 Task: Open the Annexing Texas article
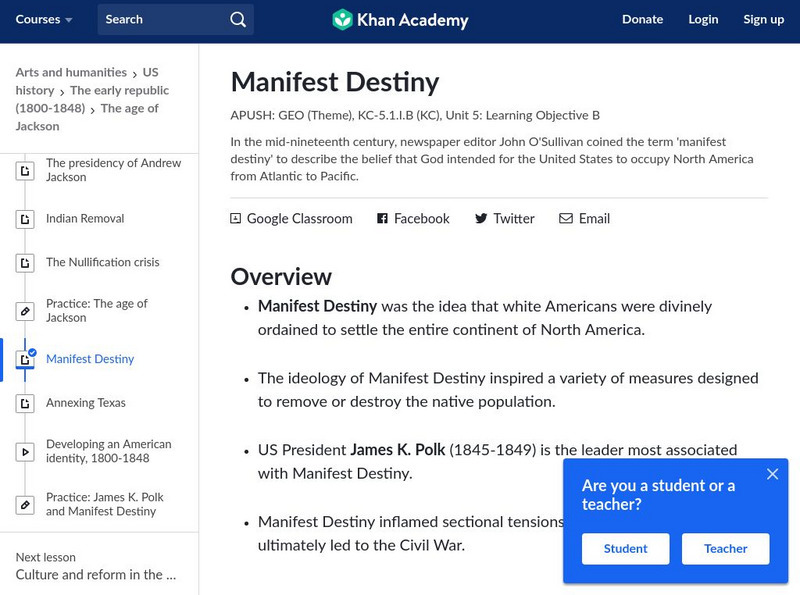[86, 403]
